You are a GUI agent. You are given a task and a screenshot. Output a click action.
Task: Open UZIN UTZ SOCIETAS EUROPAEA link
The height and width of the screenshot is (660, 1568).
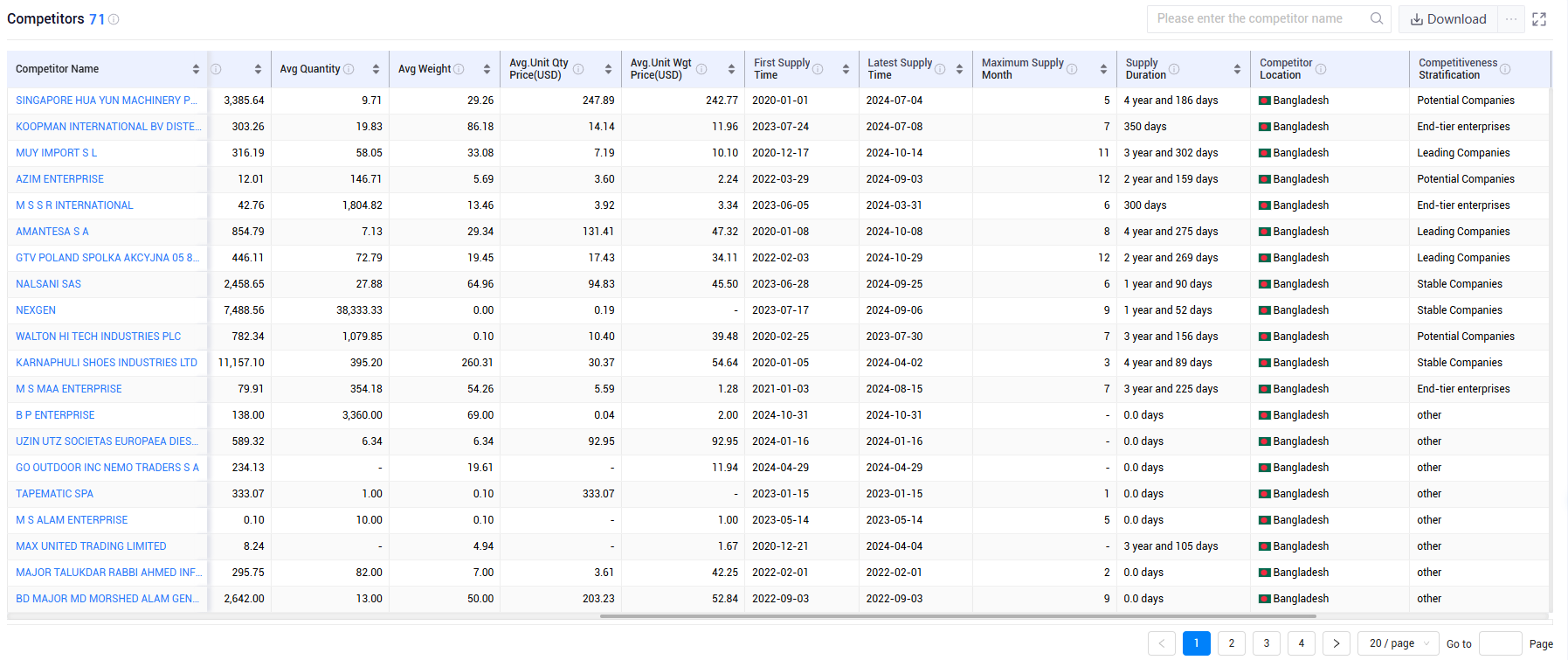pos(107,441)
